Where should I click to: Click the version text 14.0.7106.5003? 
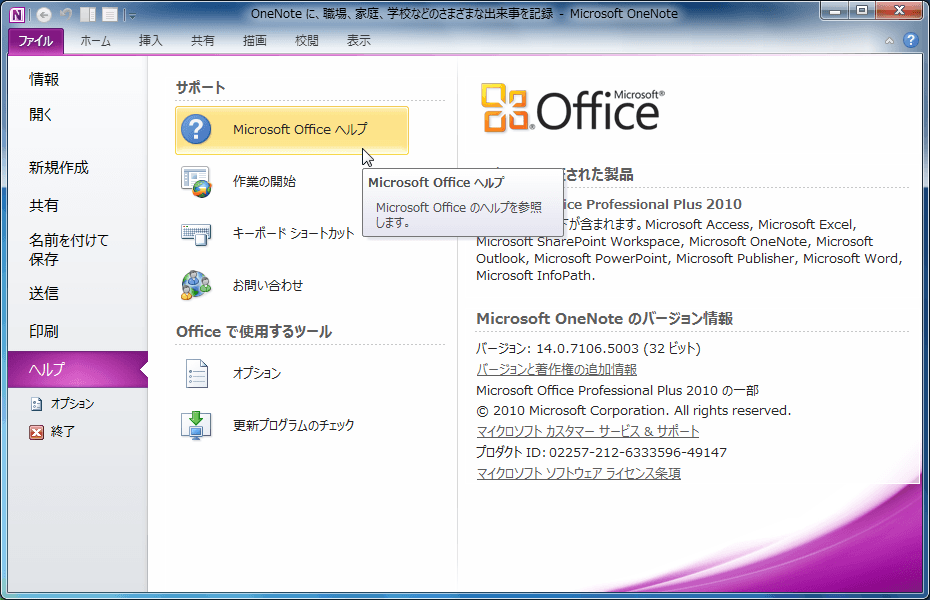click(x=587, y=349)
